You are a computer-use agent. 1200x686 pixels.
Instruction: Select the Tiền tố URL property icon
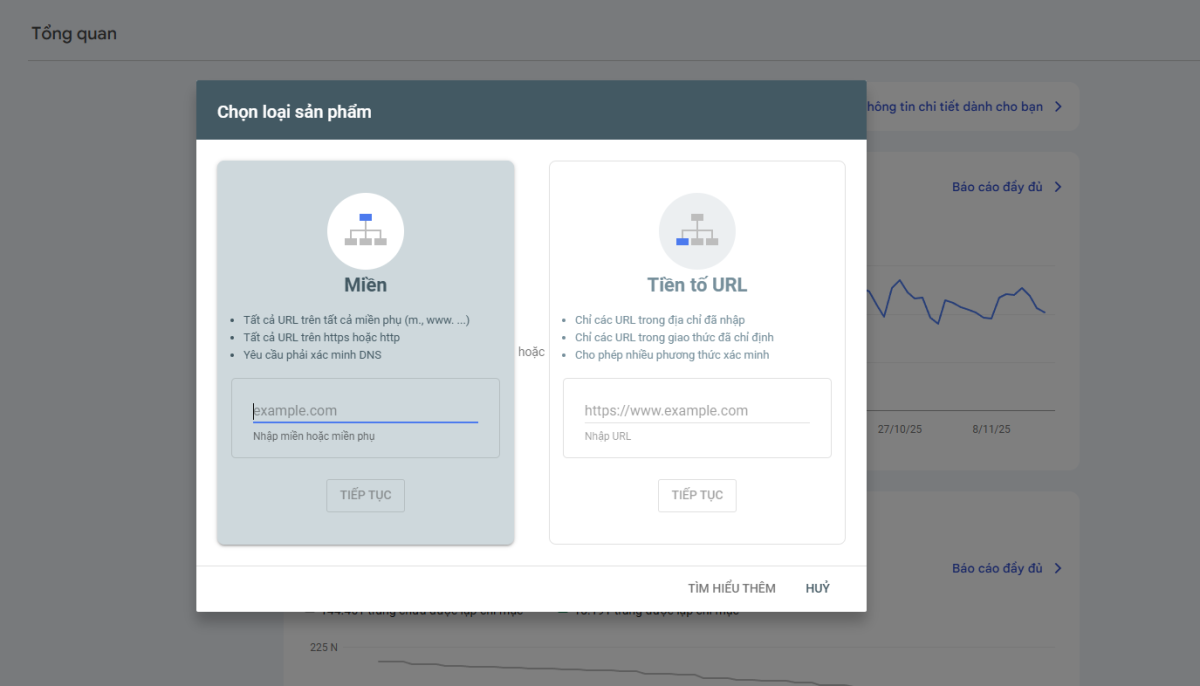point(697,231)
